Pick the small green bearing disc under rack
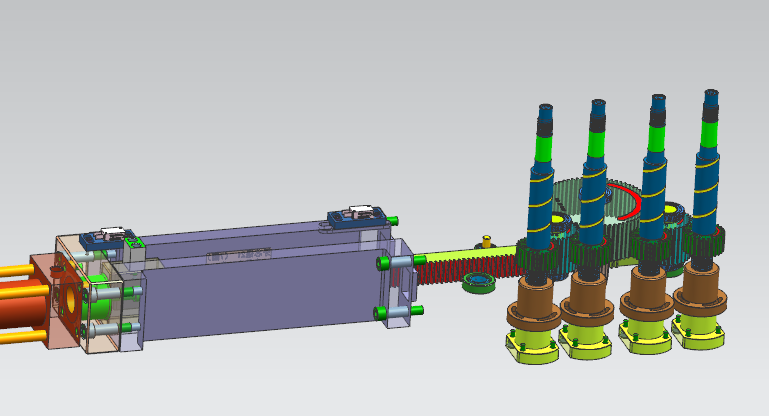This screenshot has width=769, height=416. pos(478,284)
